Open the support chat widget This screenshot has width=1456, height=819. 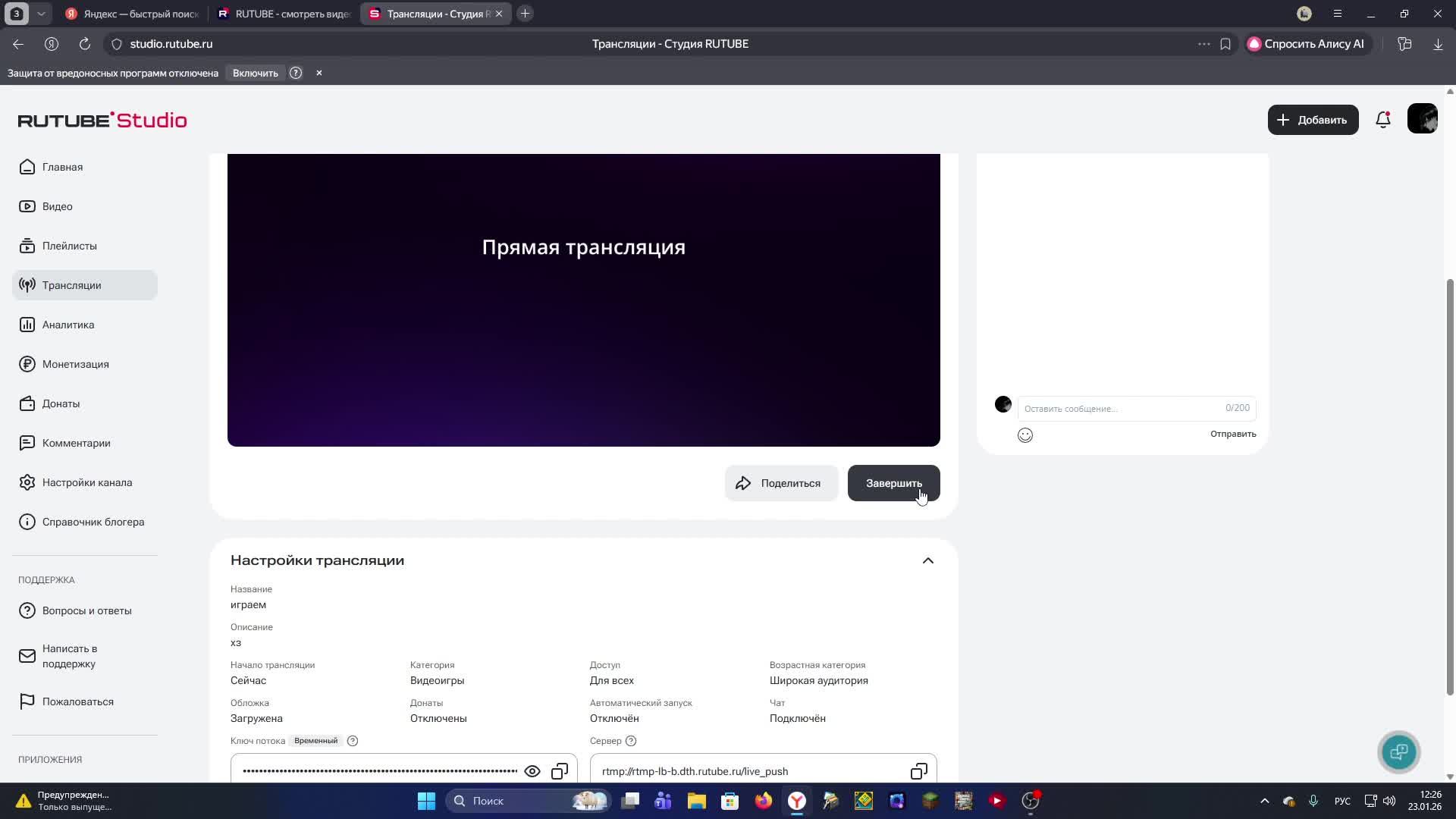point(1398,752)
